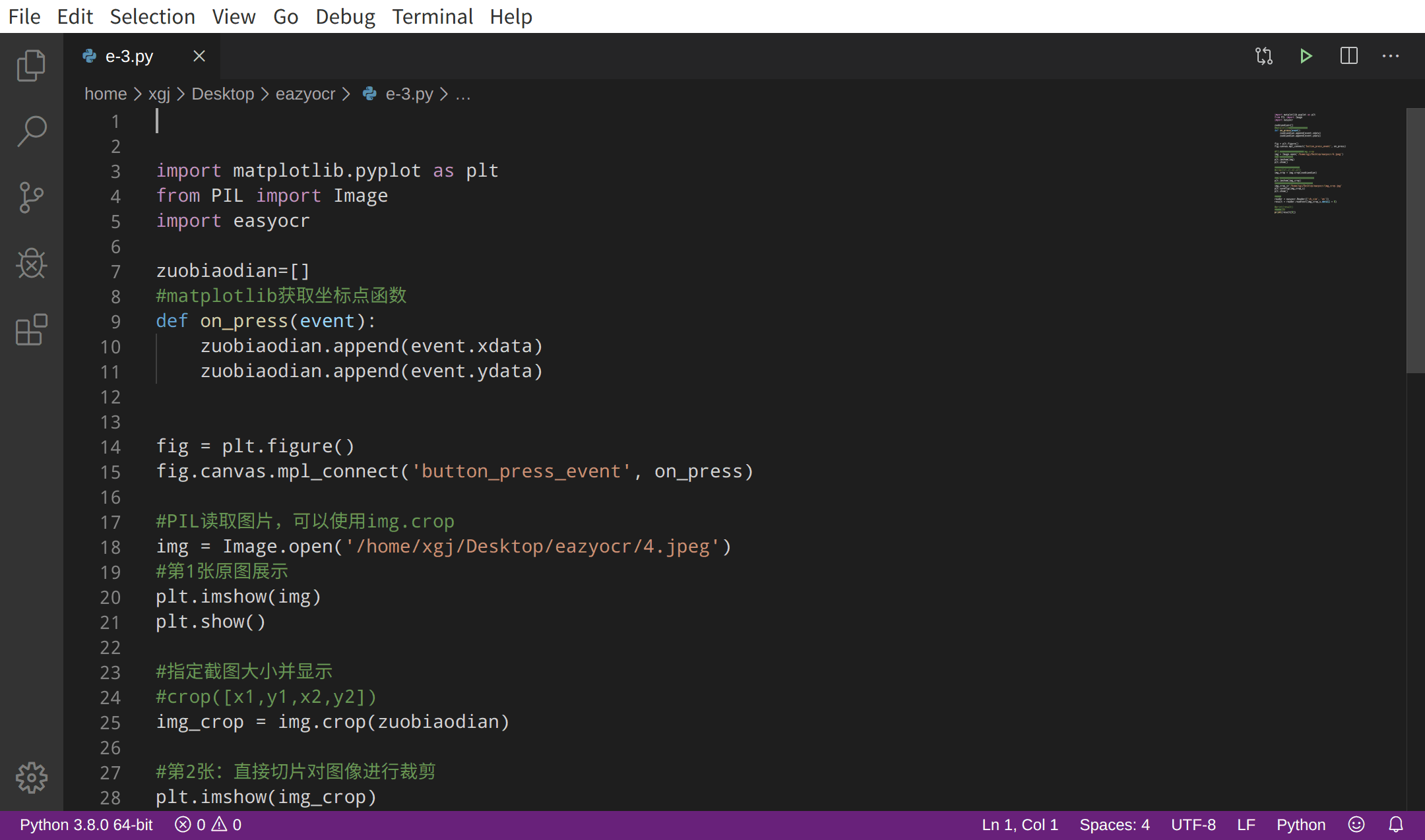Open the Manage gear icon
Image resolution: width=1425 pixels, height=840 pixels.
click(31, 778)
